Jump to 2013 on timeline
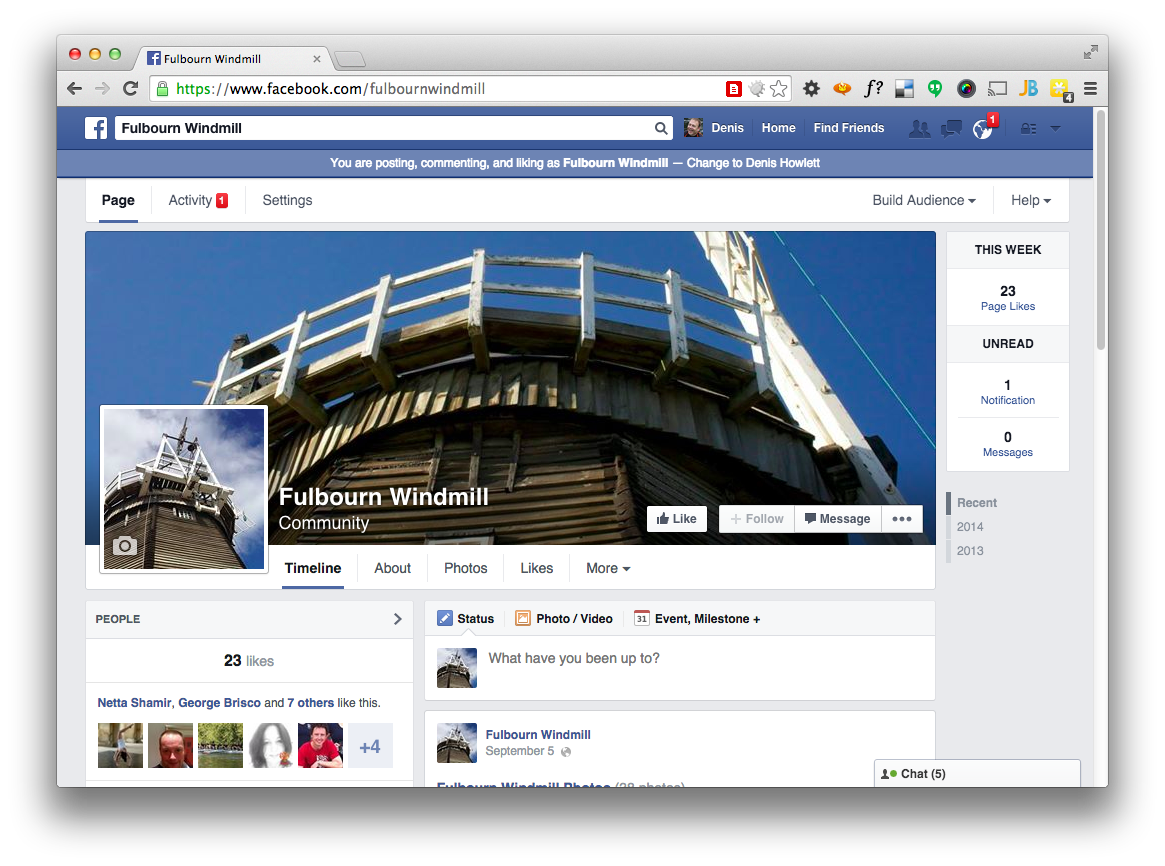The height and width of the screenshot is (866, 1165). 970,550
